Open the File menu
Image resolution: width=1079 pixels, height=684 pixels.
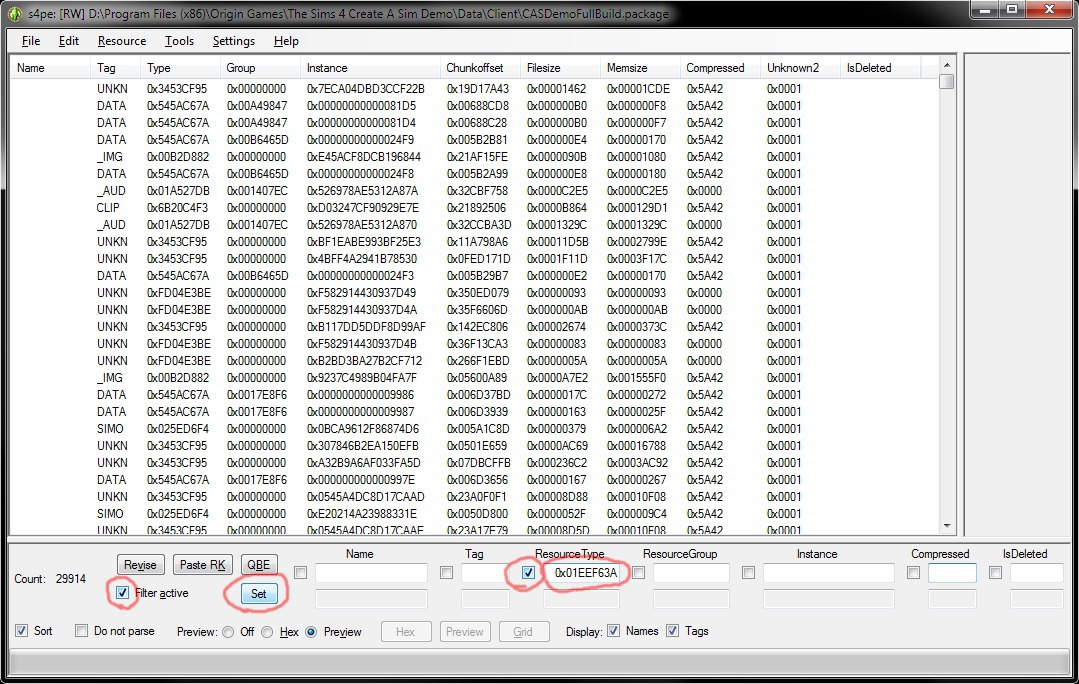point(31,41)
